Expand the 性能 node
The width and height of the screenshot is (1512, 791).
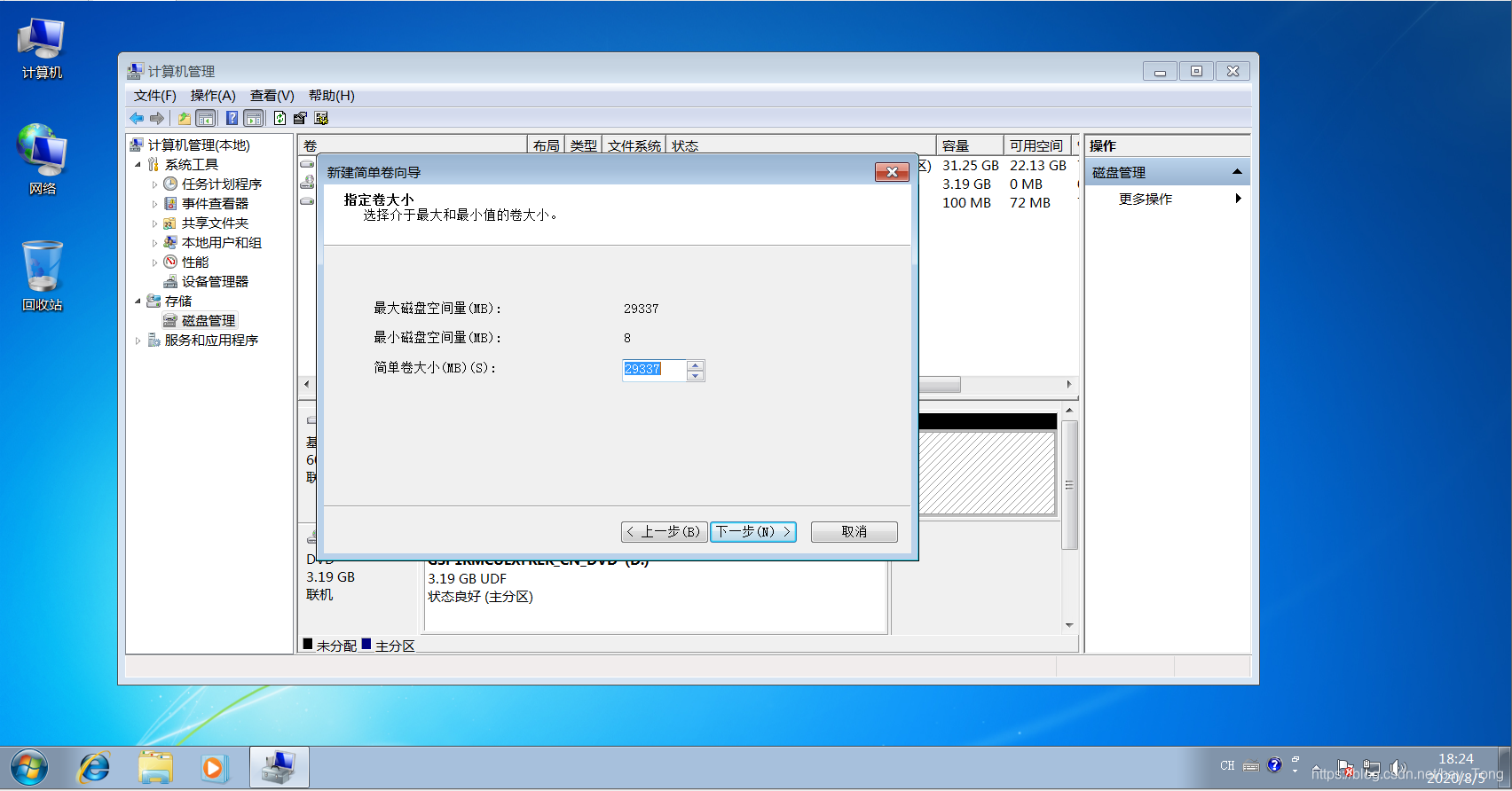(x=154, y=262)
